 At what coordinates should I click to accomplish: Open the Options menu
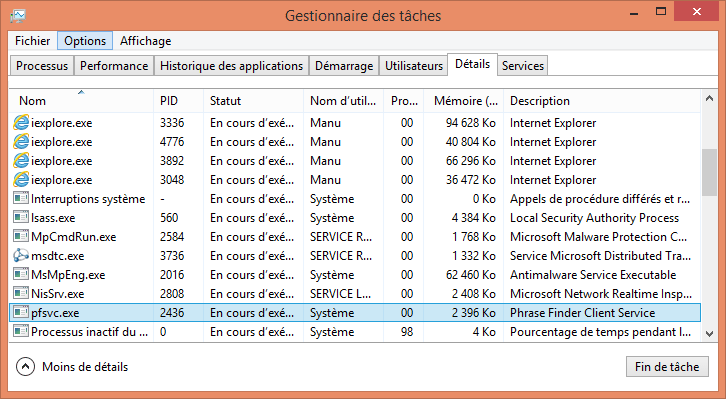point(85,41)
